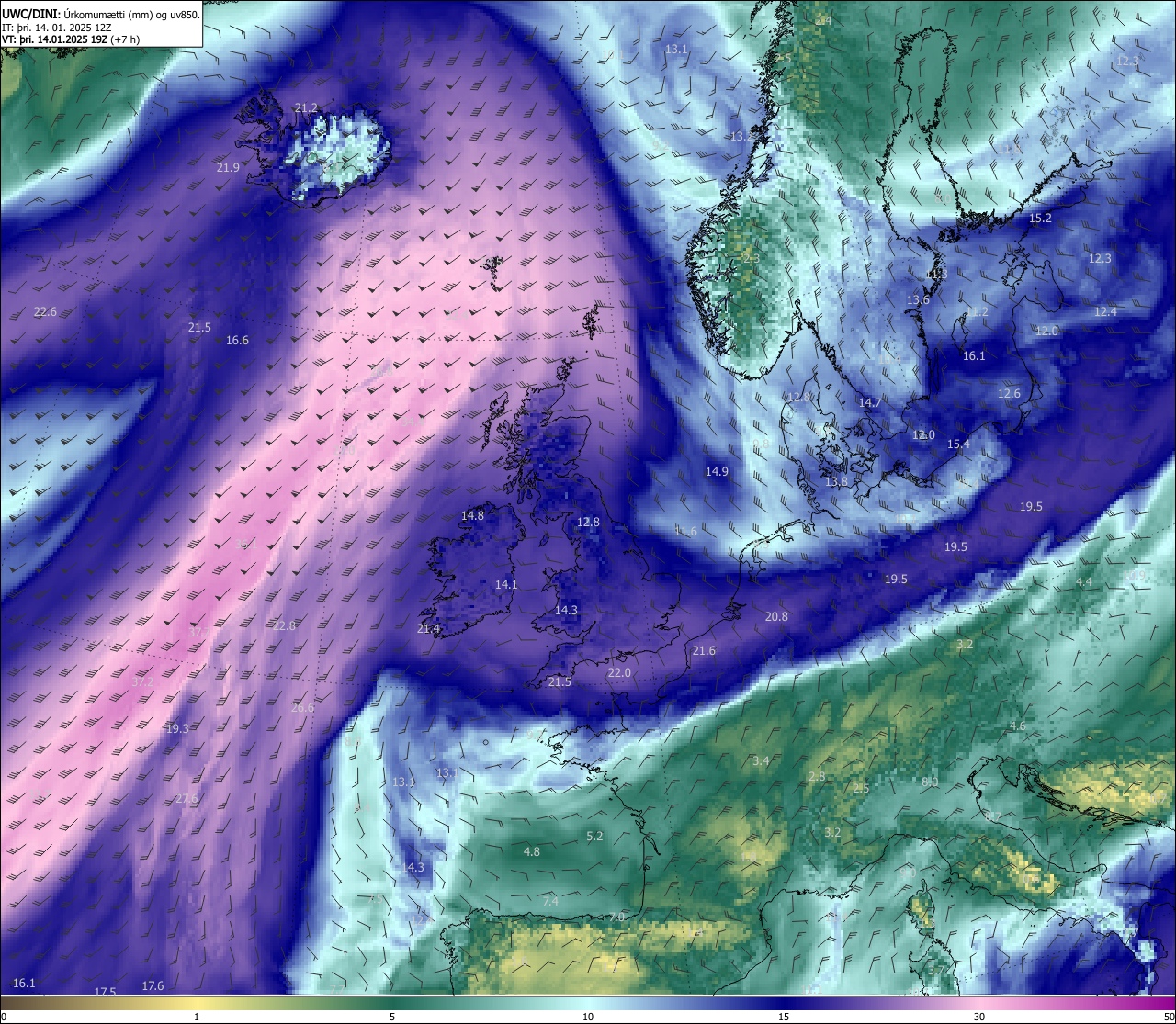
Task: Click the 7.0 value near the Mediterranean coast
Action: [x=616, y=917]
